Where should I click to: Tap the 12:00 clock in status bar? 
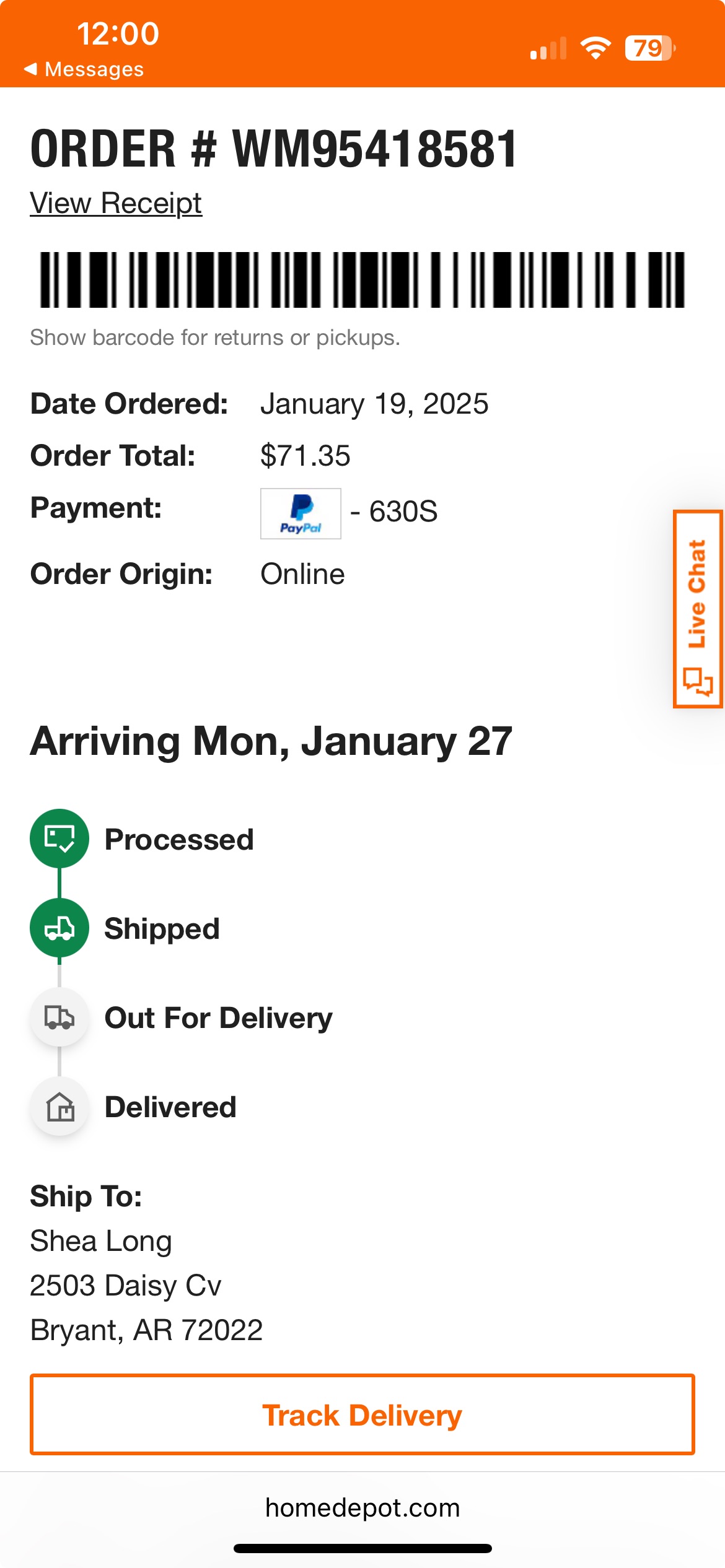(118, 33)
